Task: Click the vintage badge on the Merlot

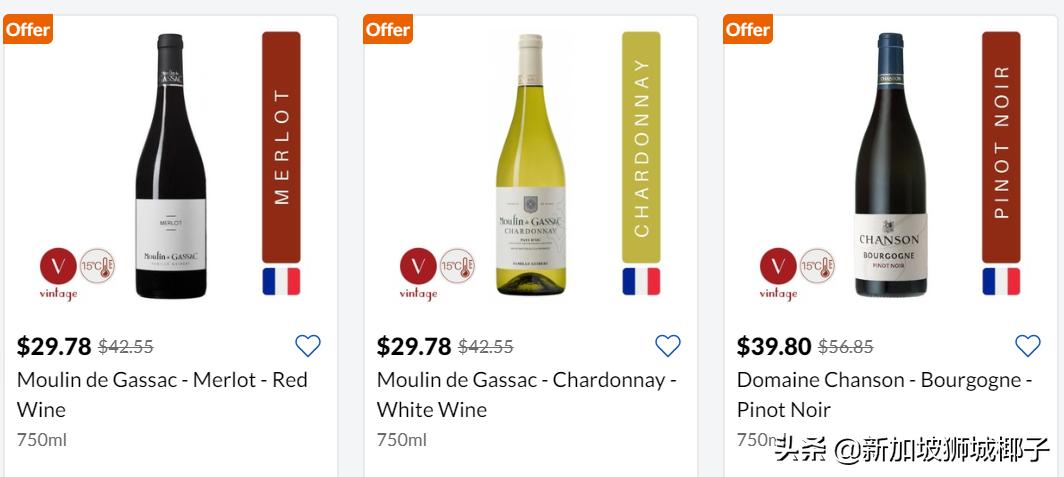Action: click(x=58, y=268)
